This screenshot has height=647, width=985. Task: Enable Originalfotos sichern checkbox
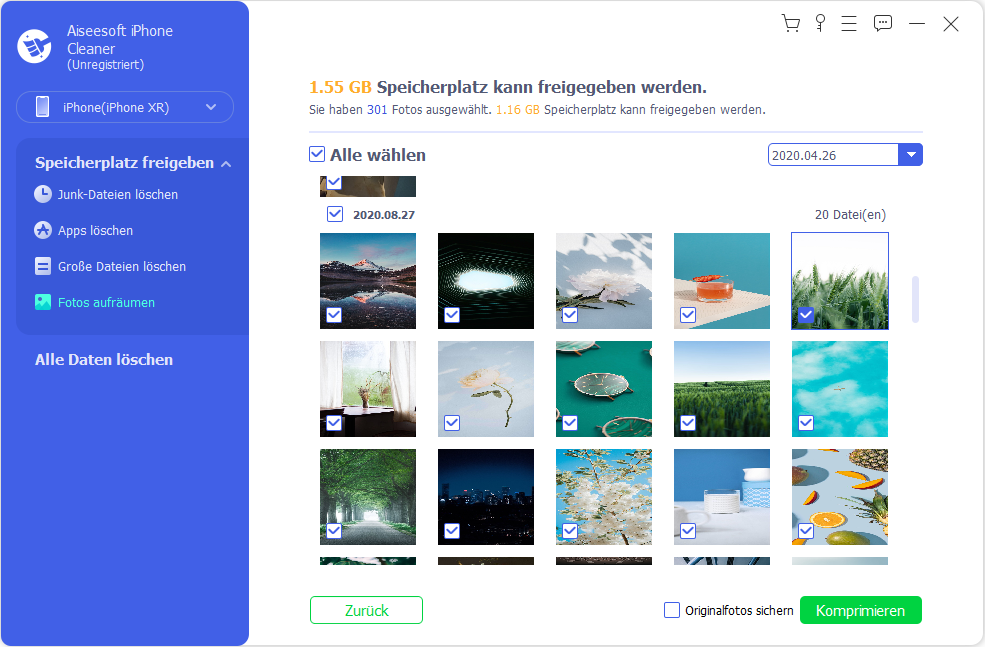click(x=672, y=610)
